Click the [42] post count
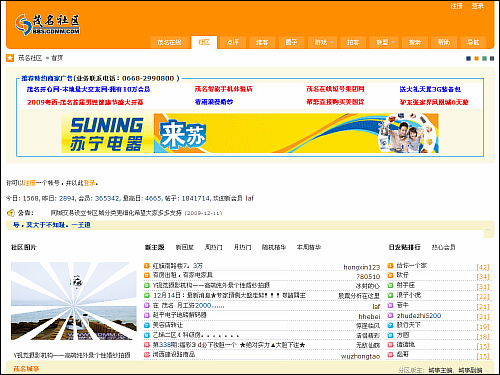500x375 pixels. (483, 267)
